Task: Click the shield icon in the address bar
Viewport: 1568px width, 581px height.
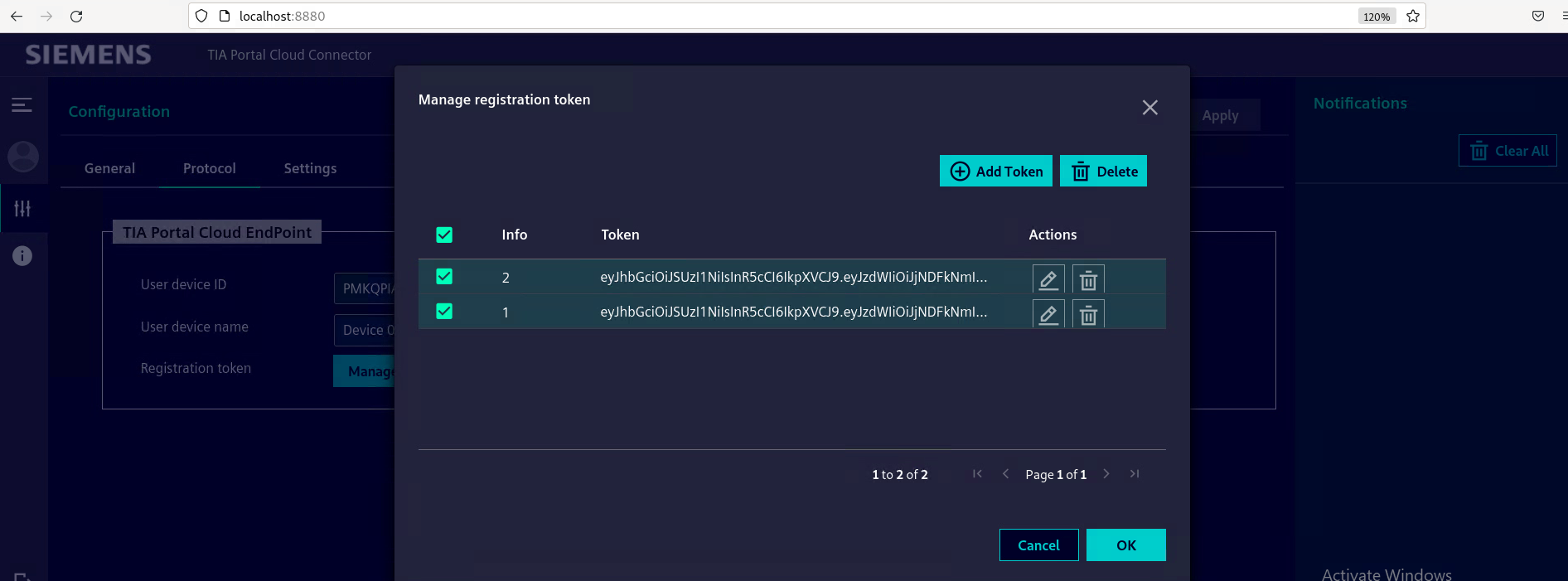Action: click(201, 16)
